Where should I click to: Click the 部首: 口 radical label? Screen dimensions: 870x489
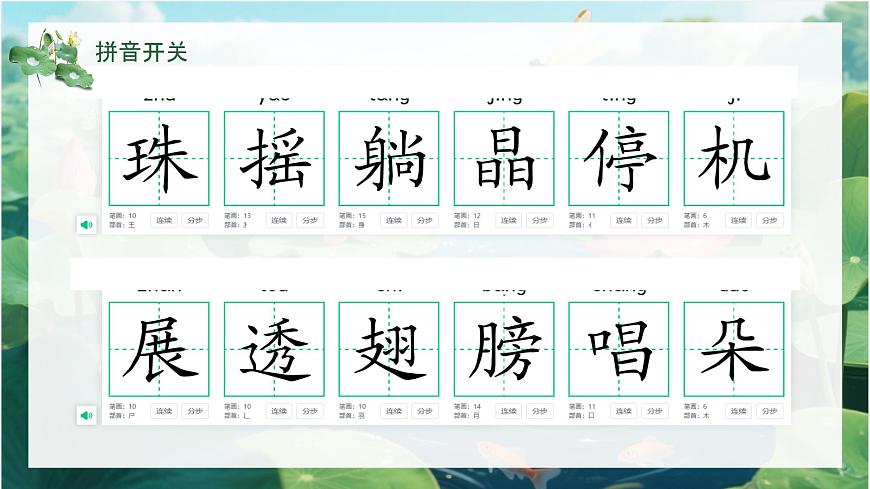point(581,416)
